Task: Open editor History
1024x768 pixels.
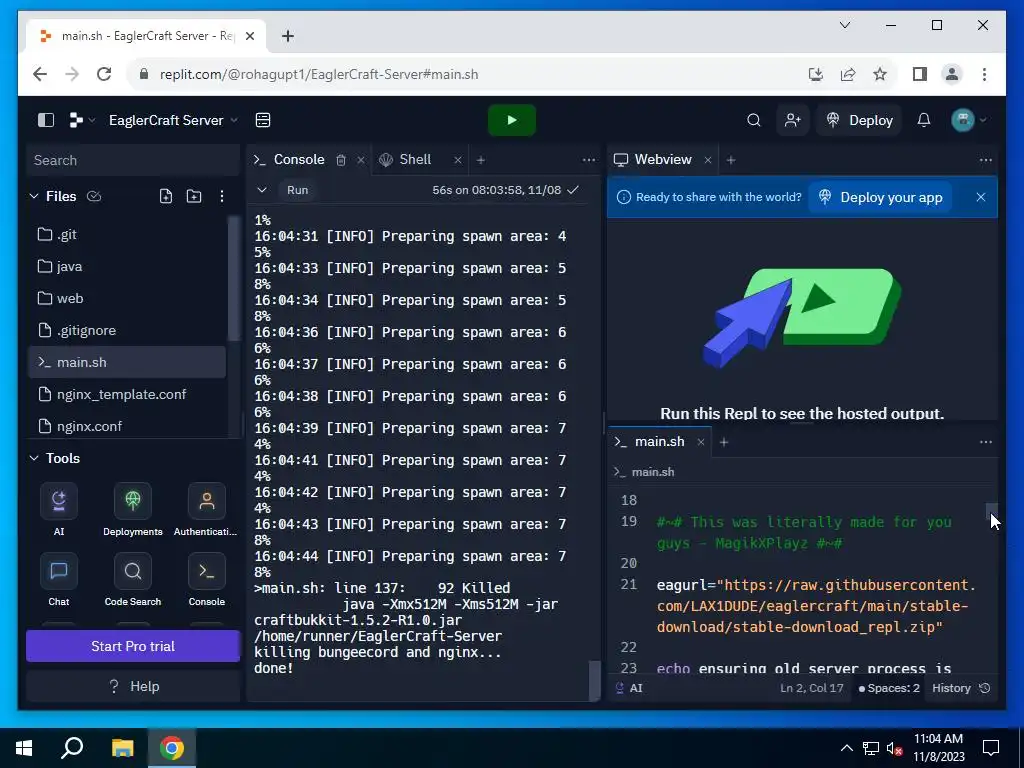Action: pos(961,688)
